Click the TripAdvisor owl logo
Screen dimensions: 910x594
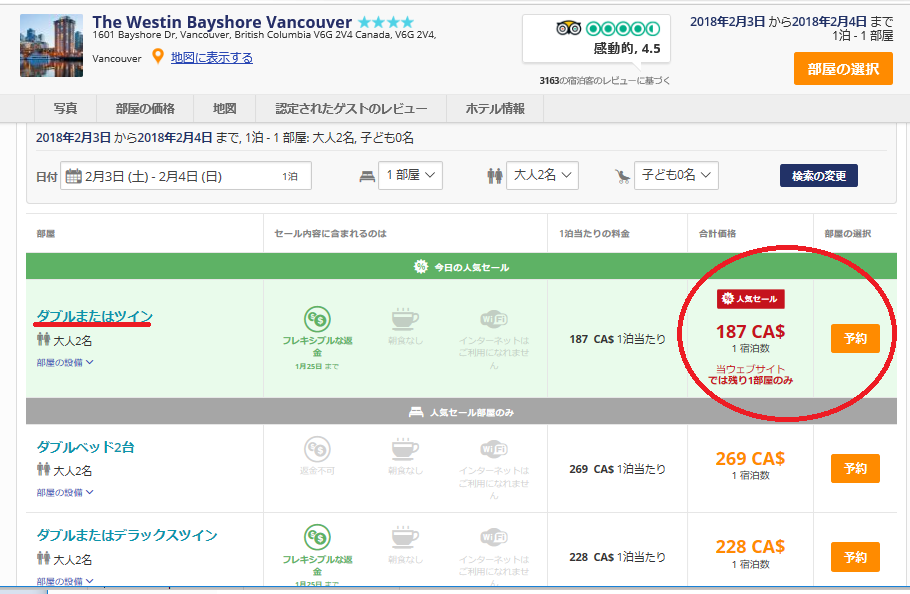point(568,28)
